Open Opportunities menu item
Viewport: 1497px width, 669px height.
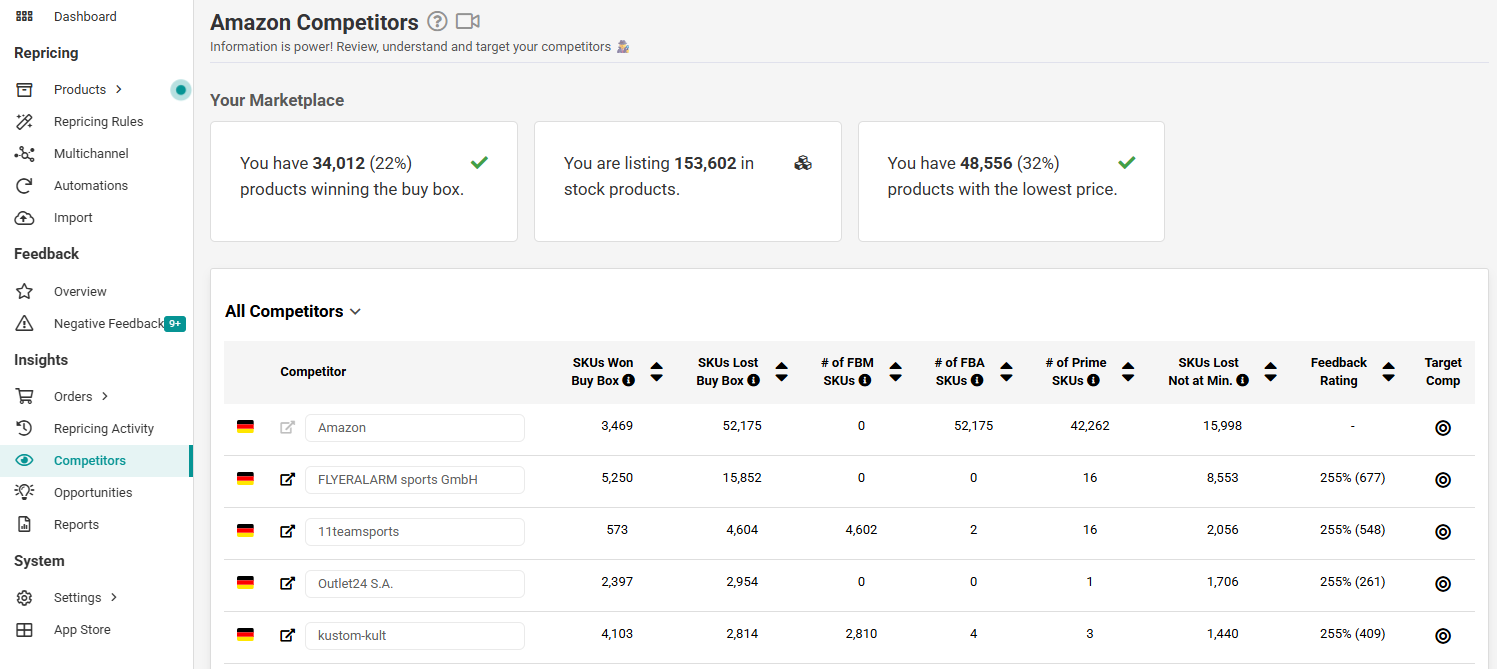coord(93,492)
